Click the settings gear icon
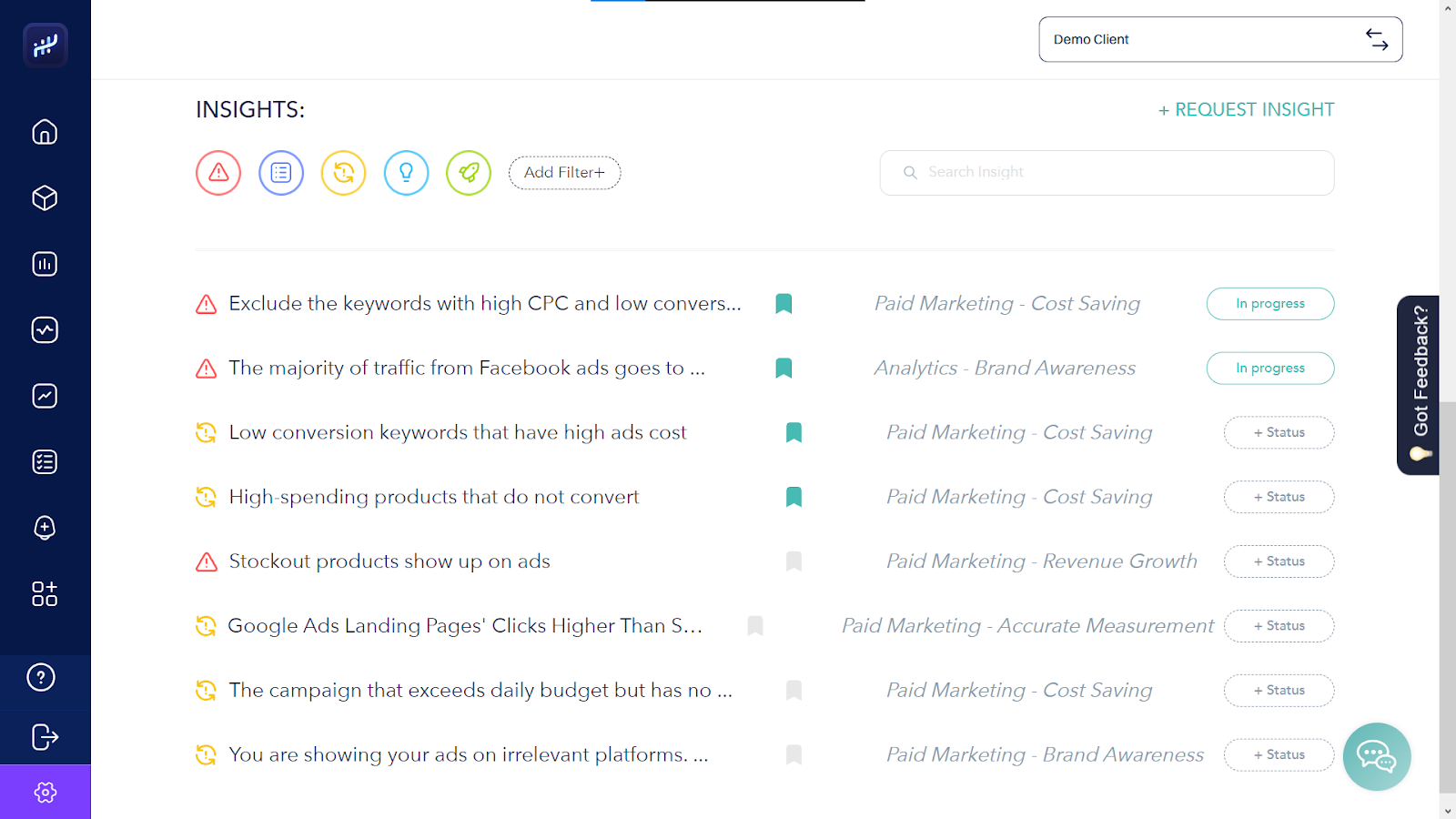1456x819 pixels. (45, 793)
